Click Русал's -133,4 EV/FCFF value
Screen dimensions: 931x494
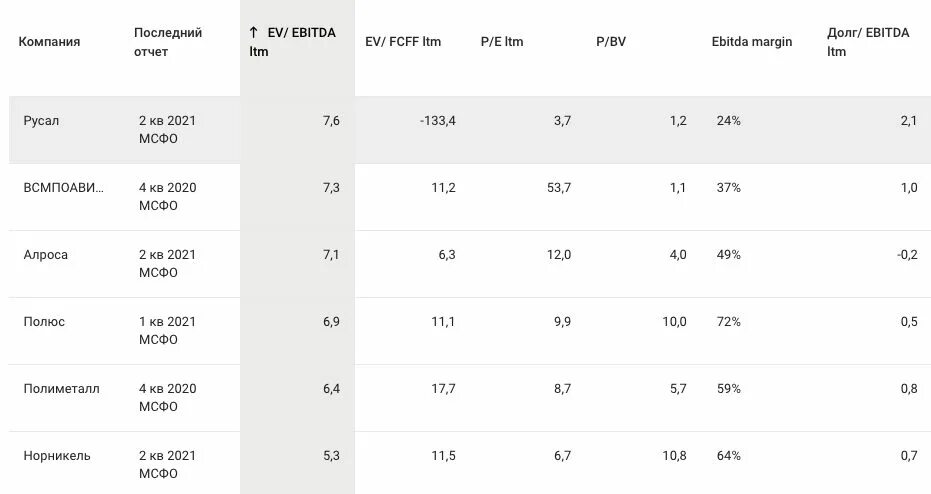click(438, 121)
